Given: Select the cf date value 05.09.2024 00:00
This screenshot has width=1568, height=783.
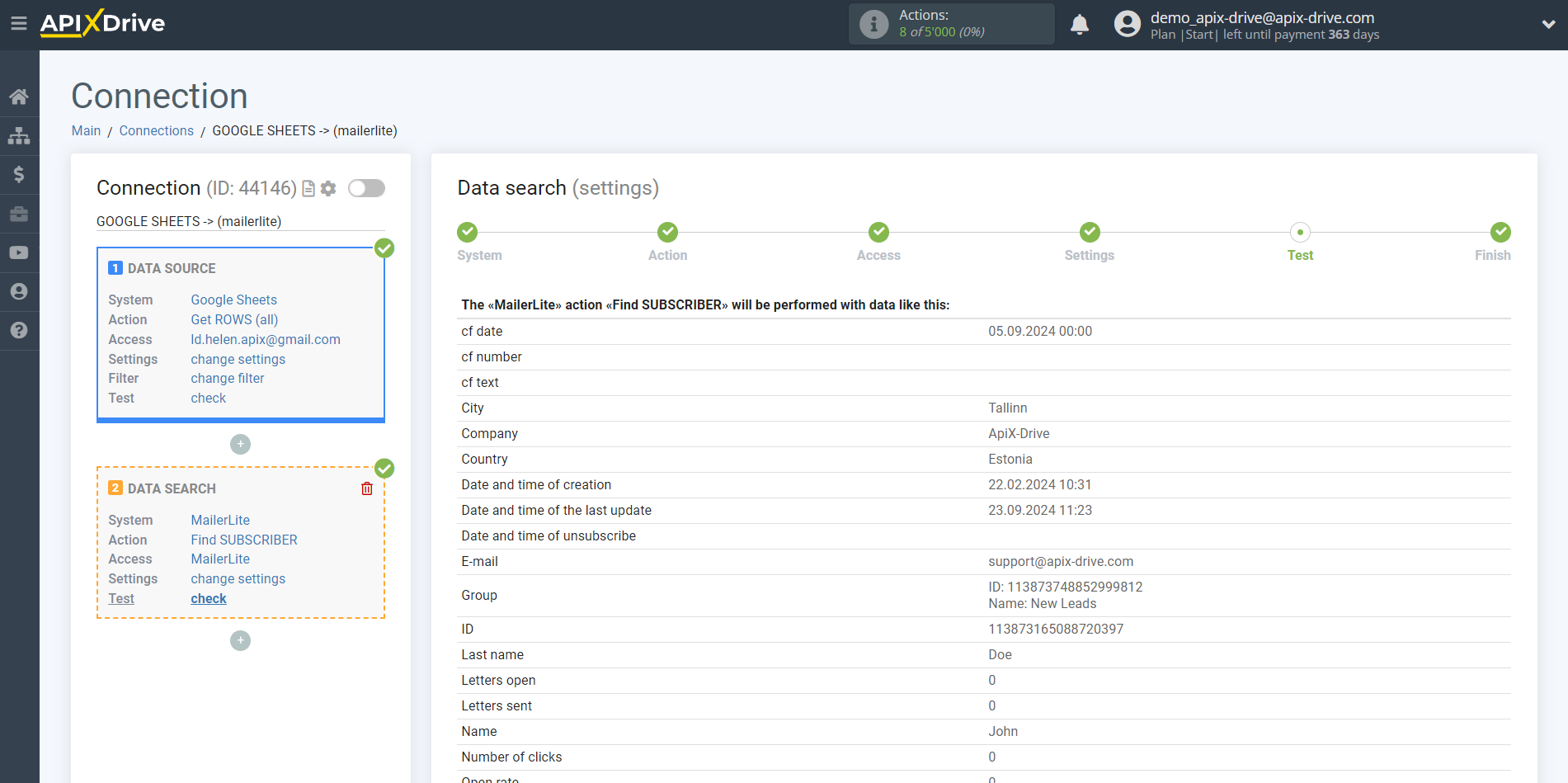Looking at the screenshot, I should click(1040, 332).
